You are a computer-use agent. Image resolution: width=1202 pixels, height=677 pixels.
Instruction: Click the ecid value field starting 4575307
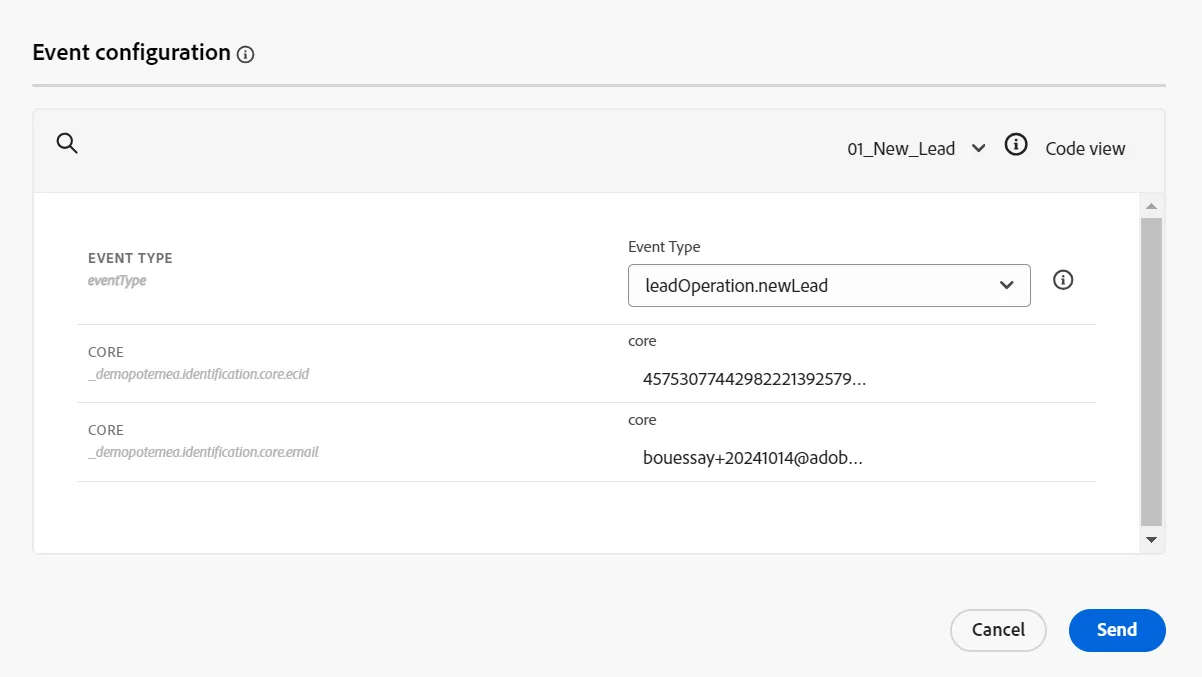point(754,380)
